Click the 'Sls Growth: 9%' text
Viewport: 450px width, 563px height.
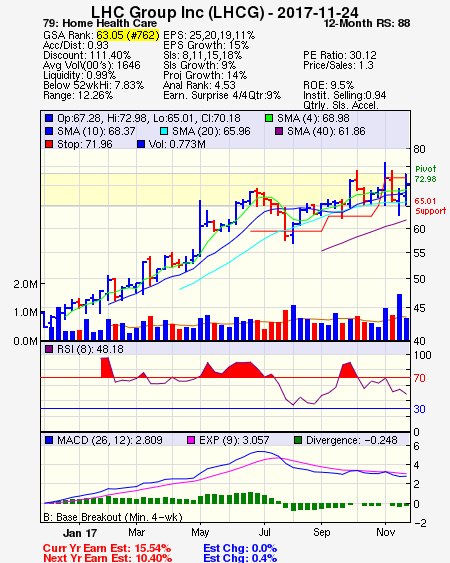pos(199,65)
